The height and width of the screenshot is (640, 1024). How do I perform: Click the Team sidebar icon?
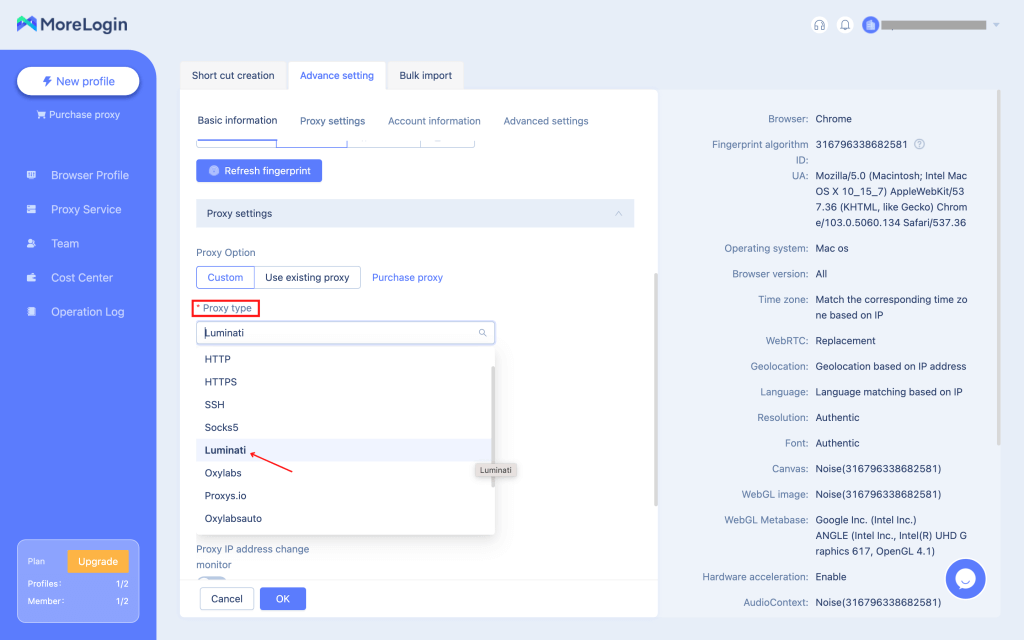point(31,244)
